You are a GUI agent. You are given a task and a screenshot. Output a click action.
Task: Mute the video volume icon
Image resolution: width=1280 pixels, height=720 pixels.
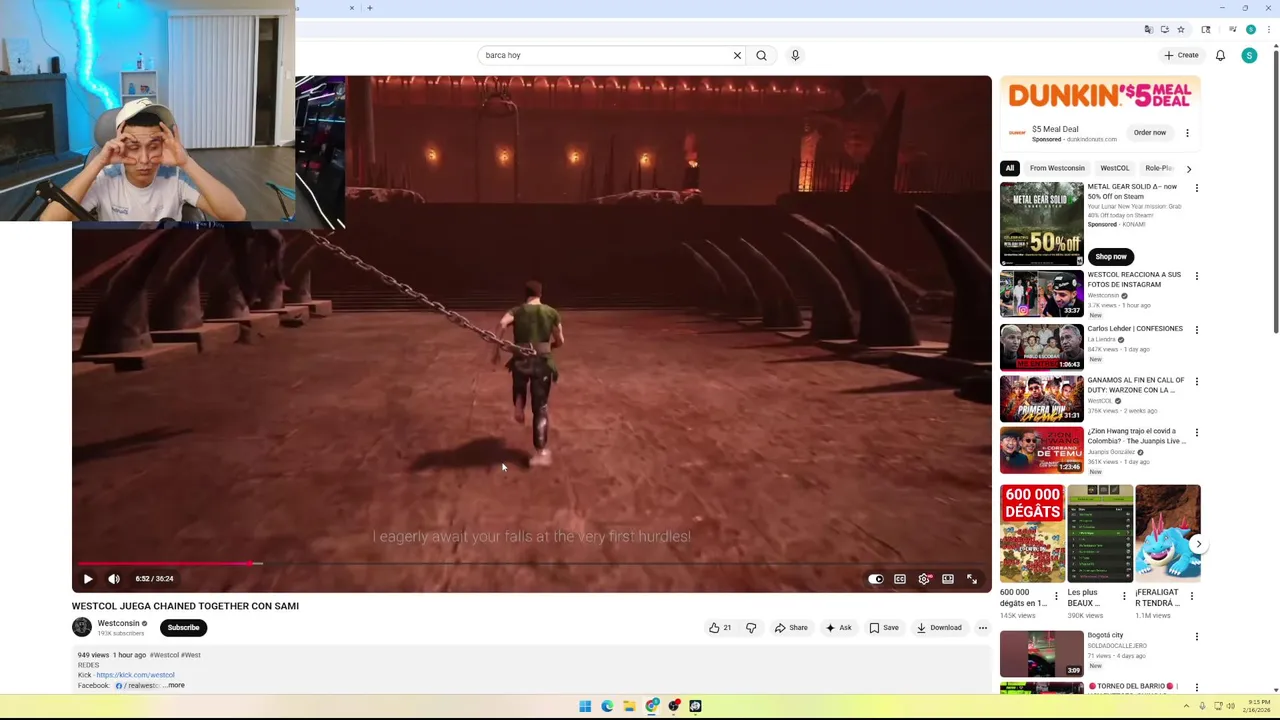pos(114,579)
